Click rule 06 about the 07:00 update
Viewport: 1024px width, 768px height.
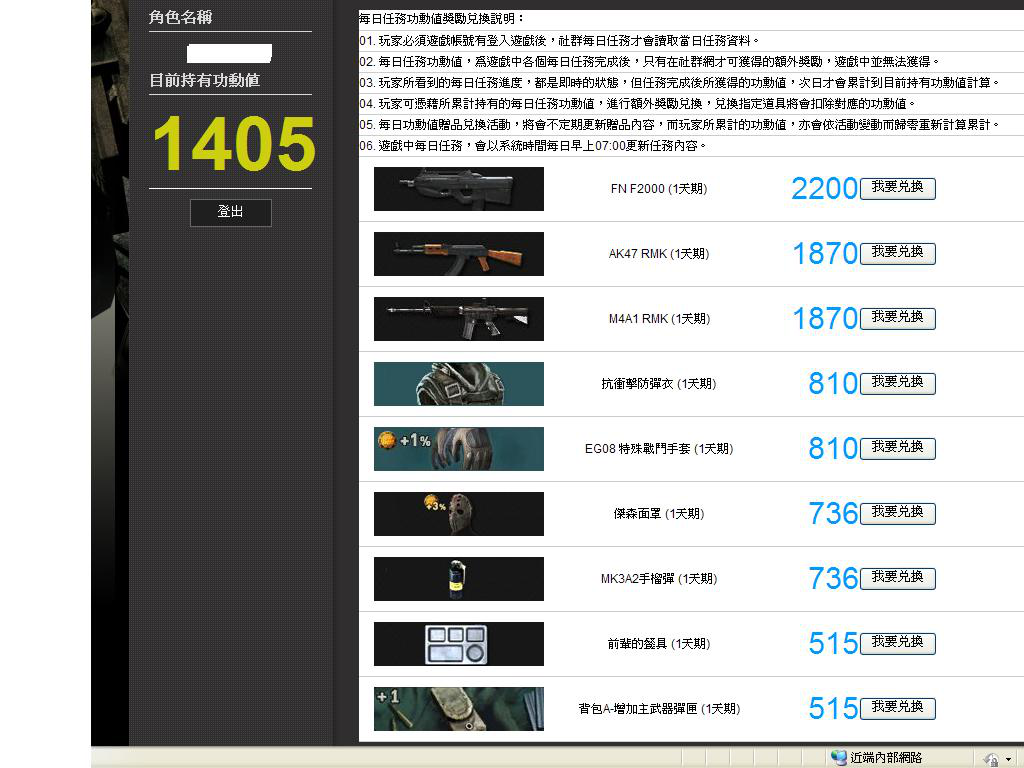tap(533, 146)
